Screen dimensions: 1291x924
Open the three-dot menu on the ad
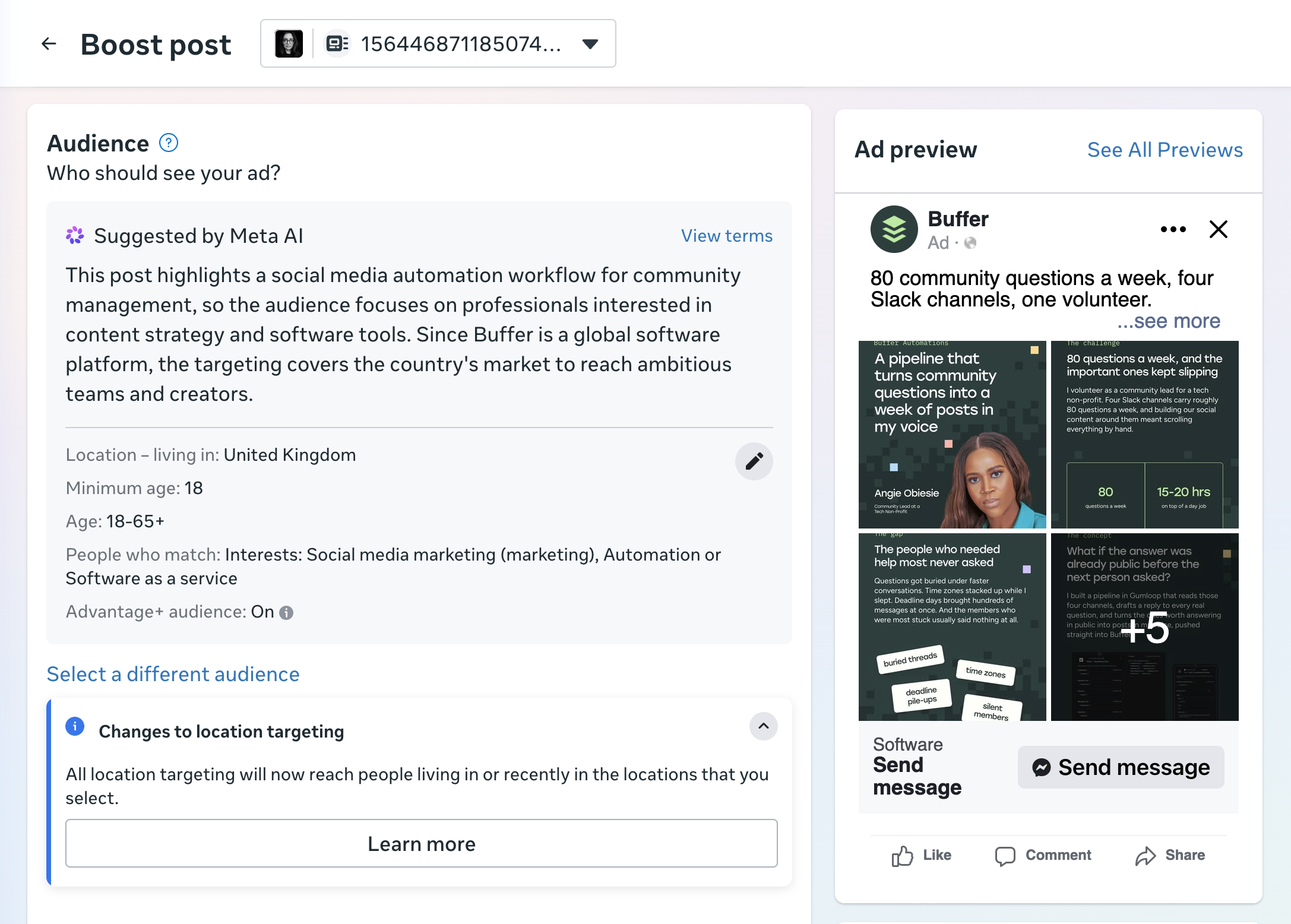click(x=1173, y=229)
